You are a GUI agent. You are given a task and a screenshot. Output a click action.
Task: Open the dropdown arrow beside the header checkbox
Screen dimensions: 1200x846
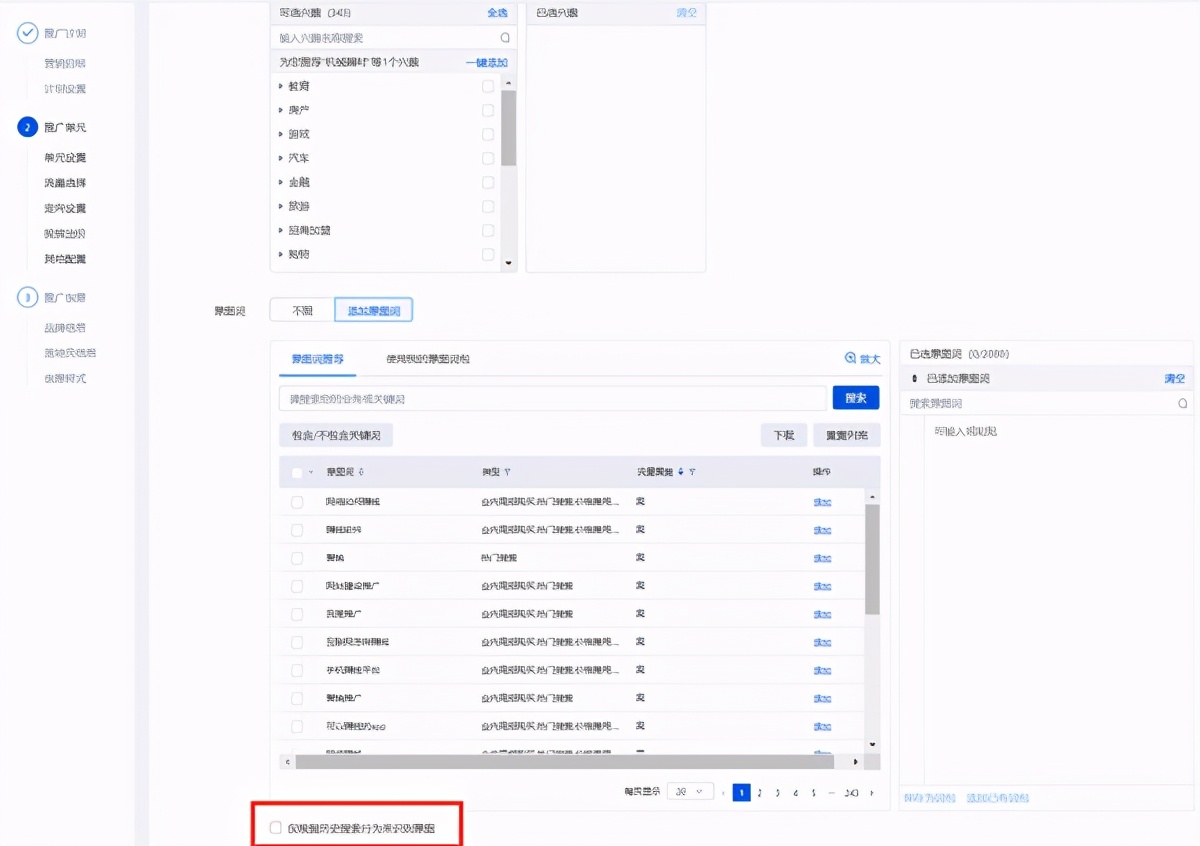click(x=309, y=470)
